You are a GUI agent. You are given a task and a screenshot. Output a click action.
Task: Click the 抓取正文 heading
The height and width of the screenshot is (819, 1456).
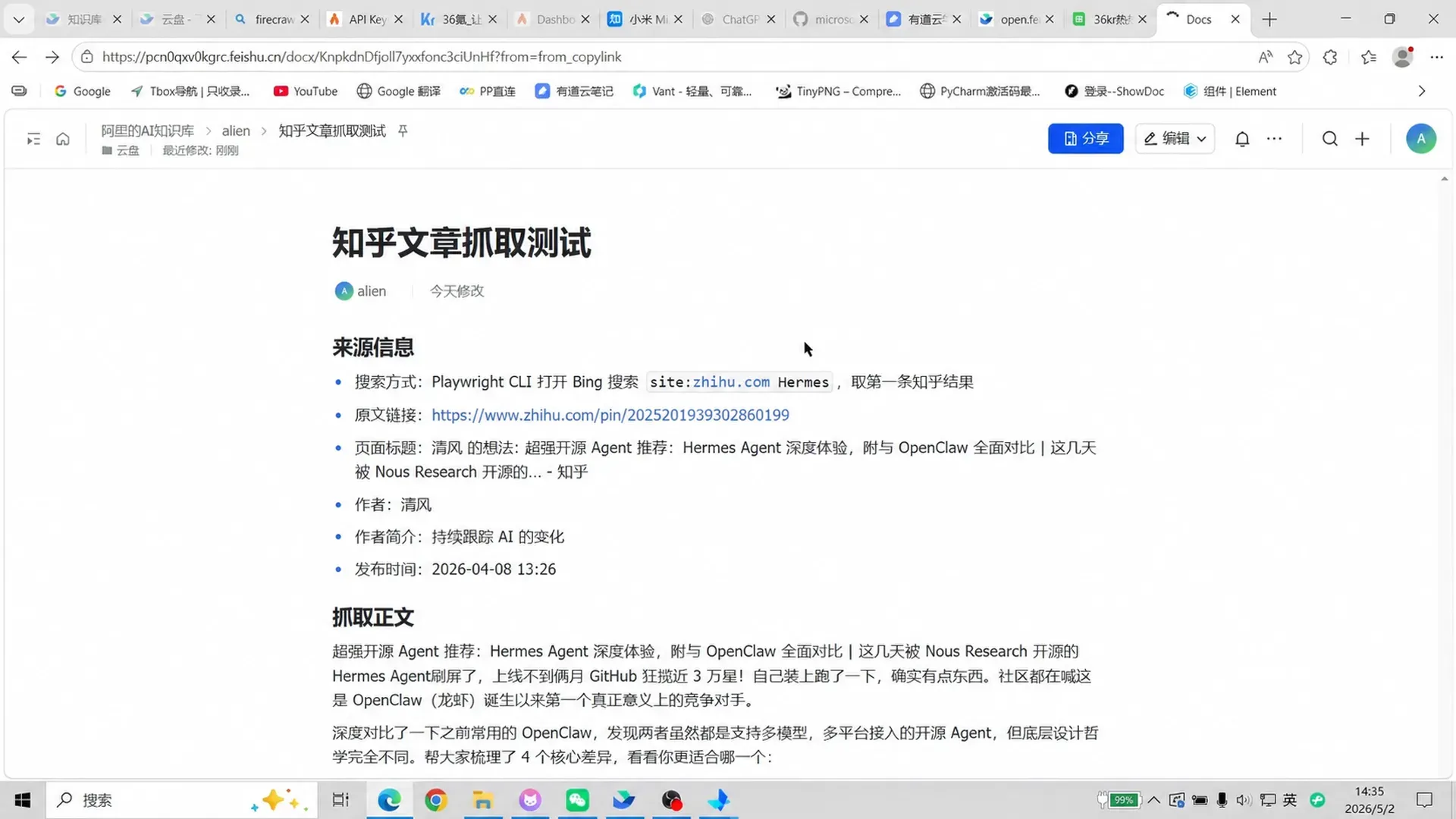373,617
